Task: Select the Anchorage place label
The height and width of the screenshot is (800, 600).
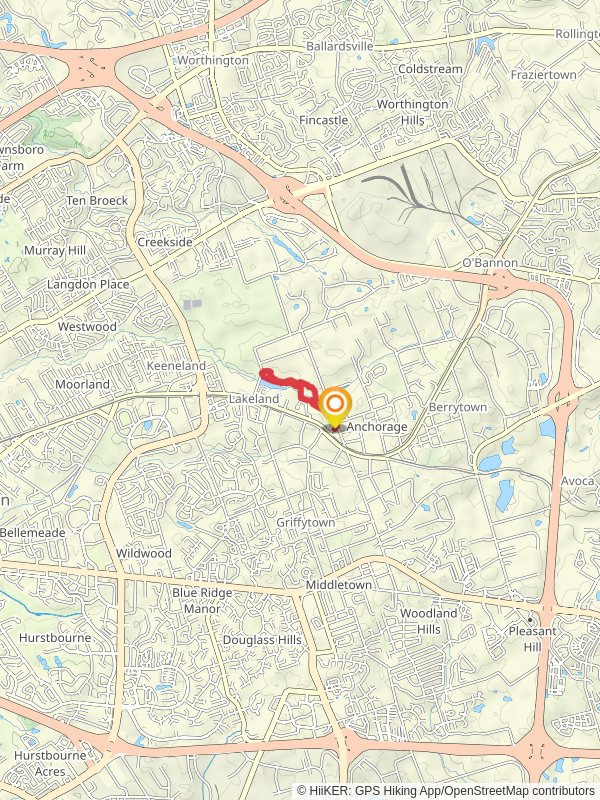Action: pos(377,426)
